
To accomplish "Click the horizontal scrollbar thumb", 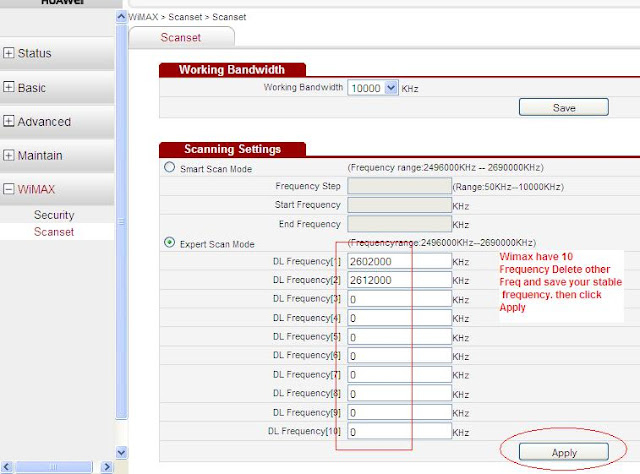I will pyautogui.click(x=54, y=467).
